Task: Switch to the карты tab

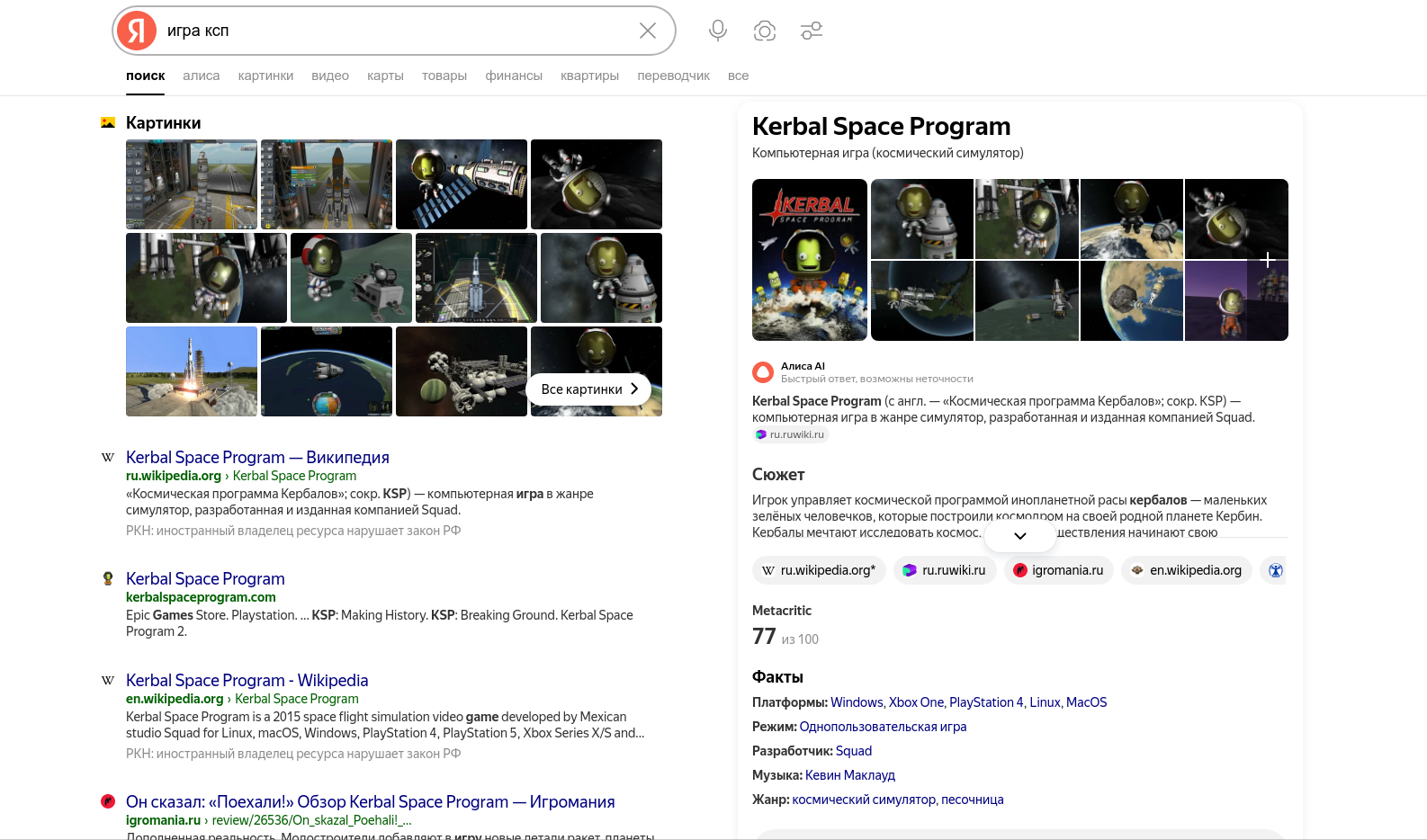Action: coord(385,76)
